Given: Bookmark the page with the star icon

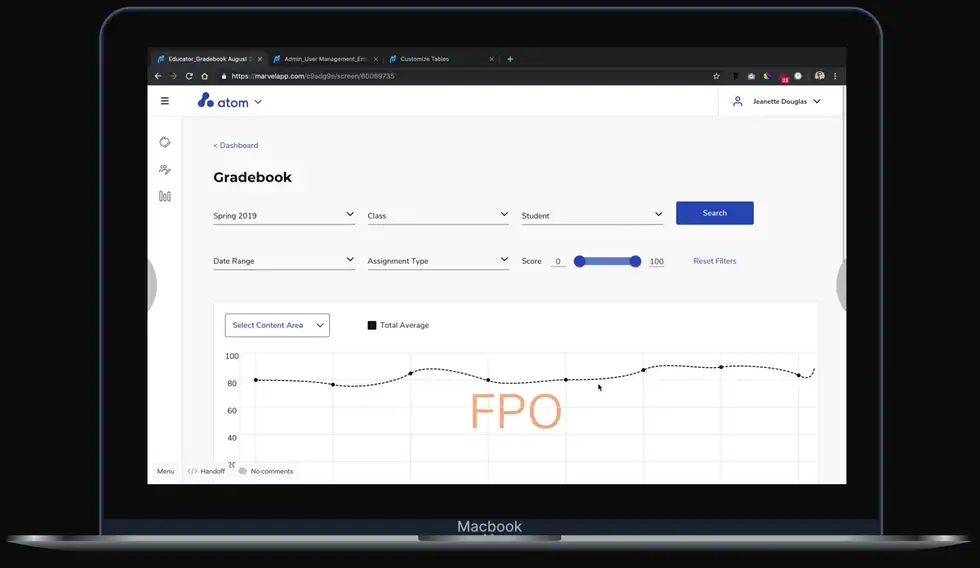Looking at the screenshot, I should tap(716, 76).
